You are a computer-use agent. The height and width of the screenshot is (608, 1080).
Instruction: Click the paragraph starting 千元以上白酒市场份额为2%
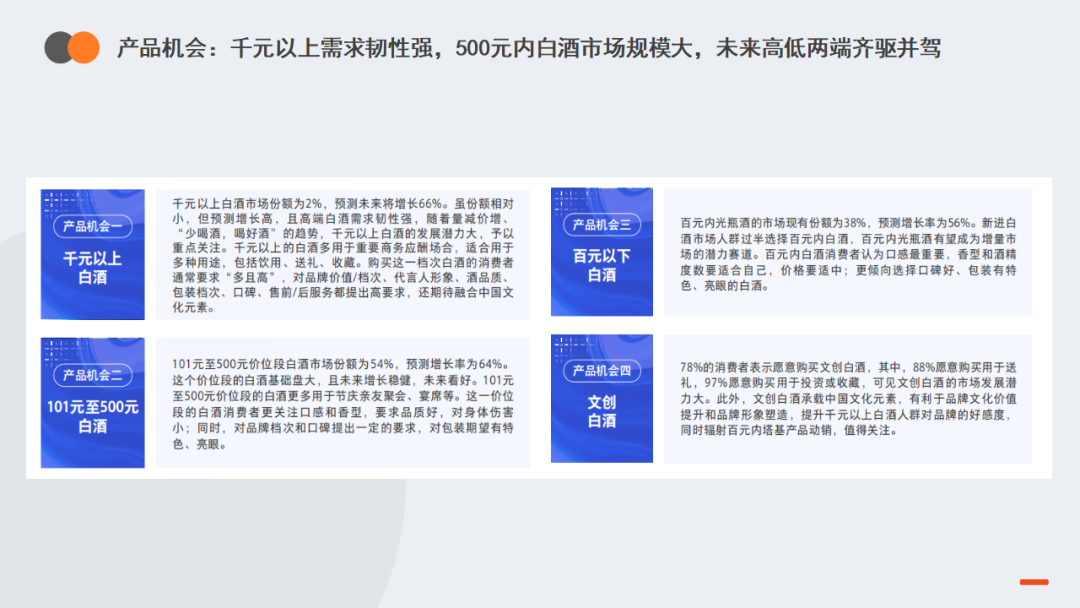(343, 255)
